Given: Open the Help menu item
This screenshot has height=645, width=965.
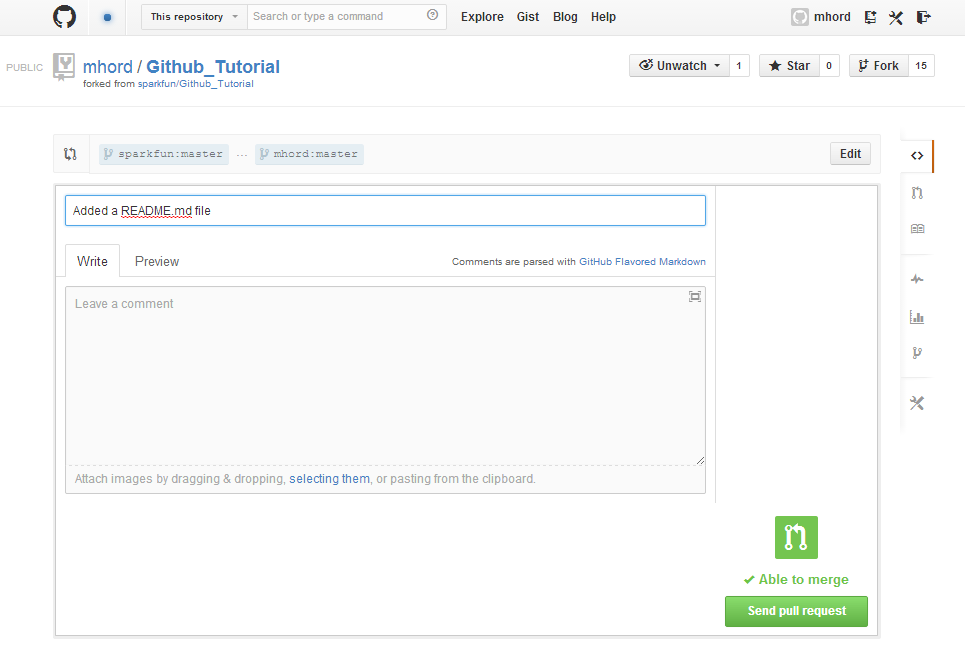Looking at the screenshot, I should [x=603, y=17].
